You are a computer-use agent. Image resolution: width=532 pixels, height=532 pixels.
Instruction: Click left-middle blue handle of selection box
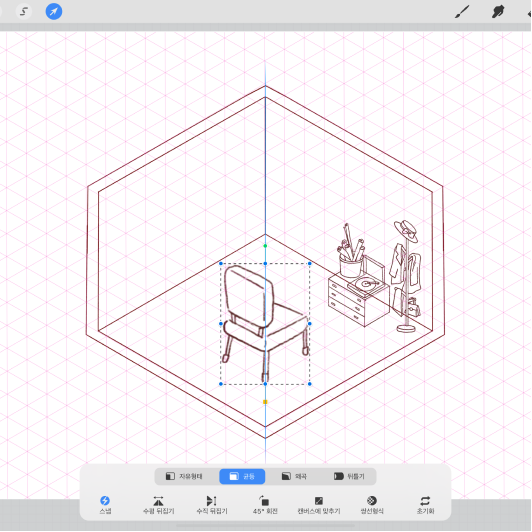[x=221, y=324]
